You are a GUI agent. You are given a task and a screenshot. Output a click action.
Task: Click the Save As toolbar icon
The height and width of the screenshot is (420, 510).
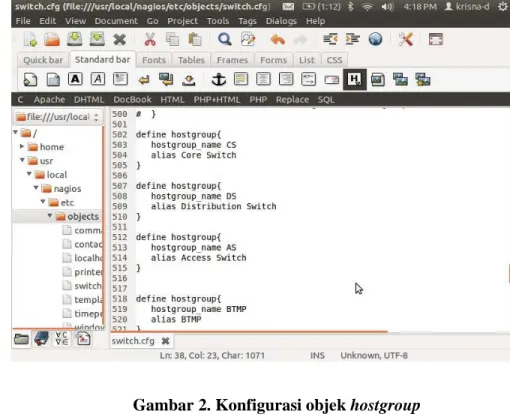click(97, 39)
